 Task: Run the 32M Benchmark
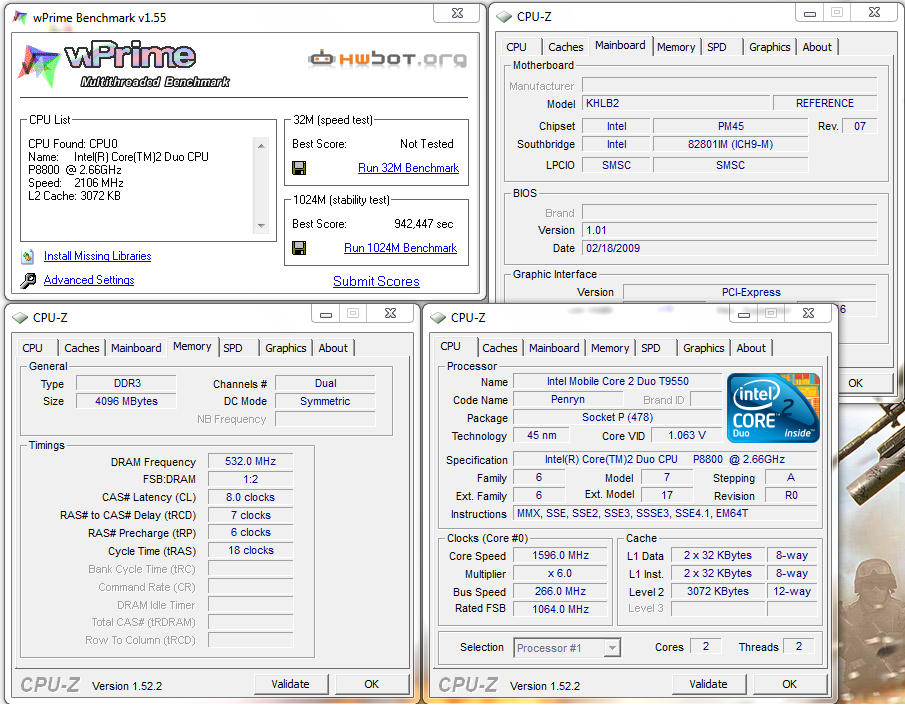(x=408, y=168)
